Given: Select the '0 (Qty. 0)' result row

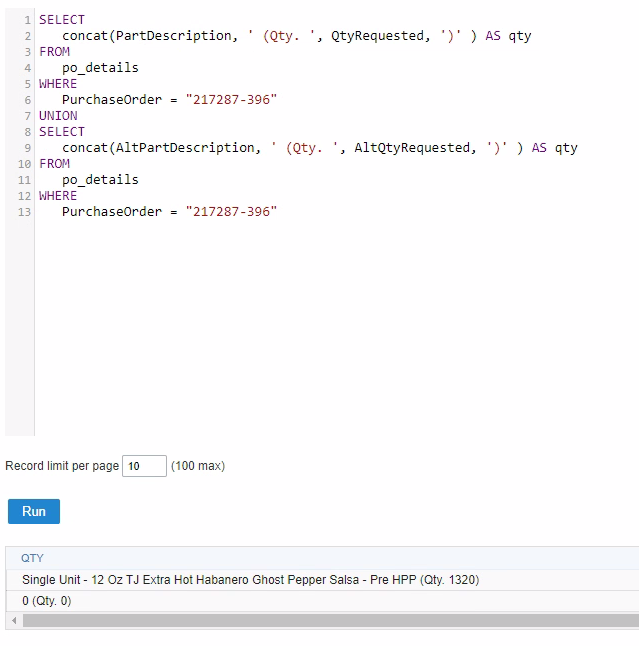Looking at the screenshot, I should [x=322, y=601].
